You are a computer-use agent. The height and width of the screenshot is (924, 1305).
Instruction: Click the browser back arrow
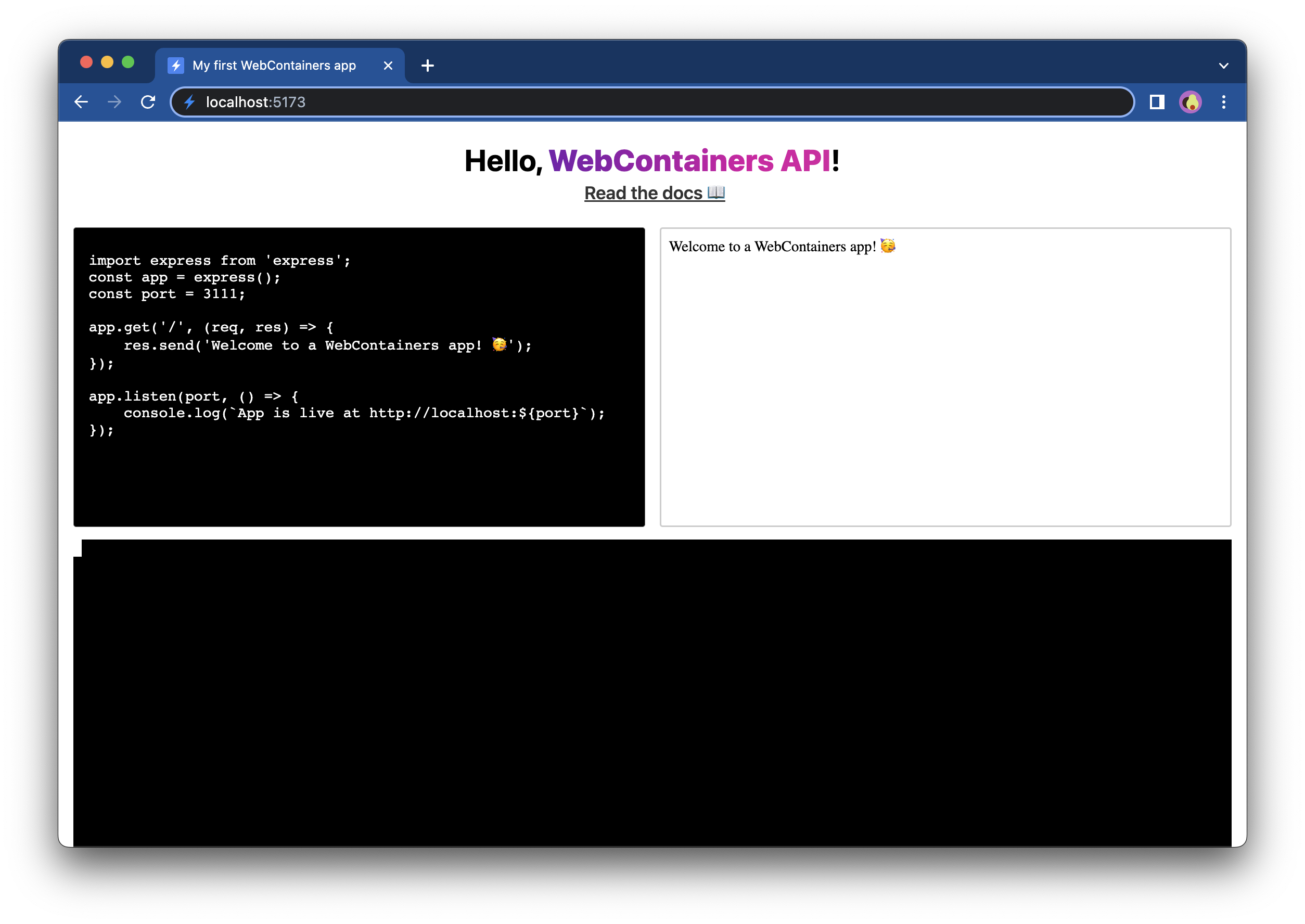[81, 102]
